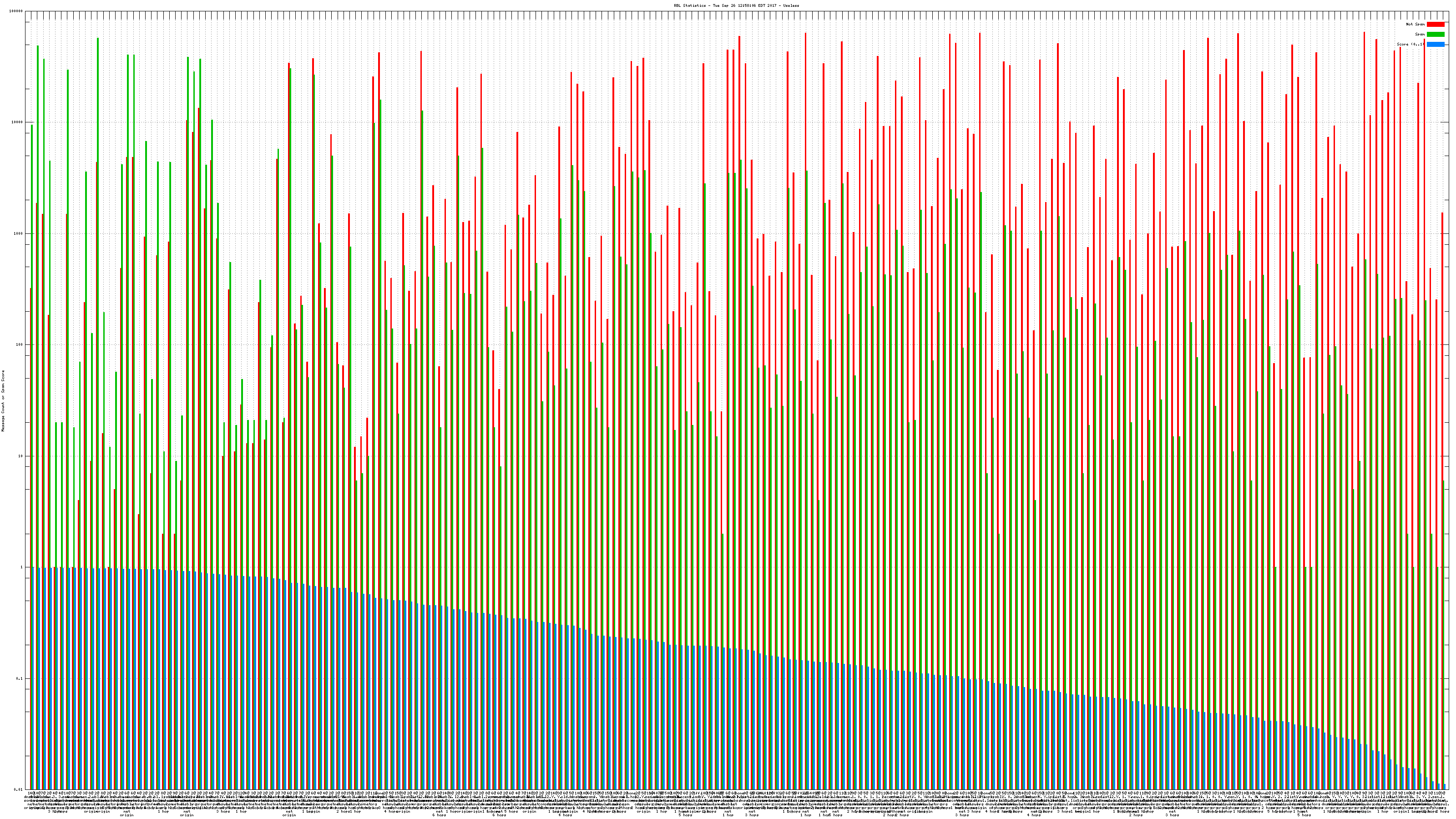Click the first x-axis label starting '14@'
The height and width of the screenshot is (819, 1456).
tap(30, 793)
